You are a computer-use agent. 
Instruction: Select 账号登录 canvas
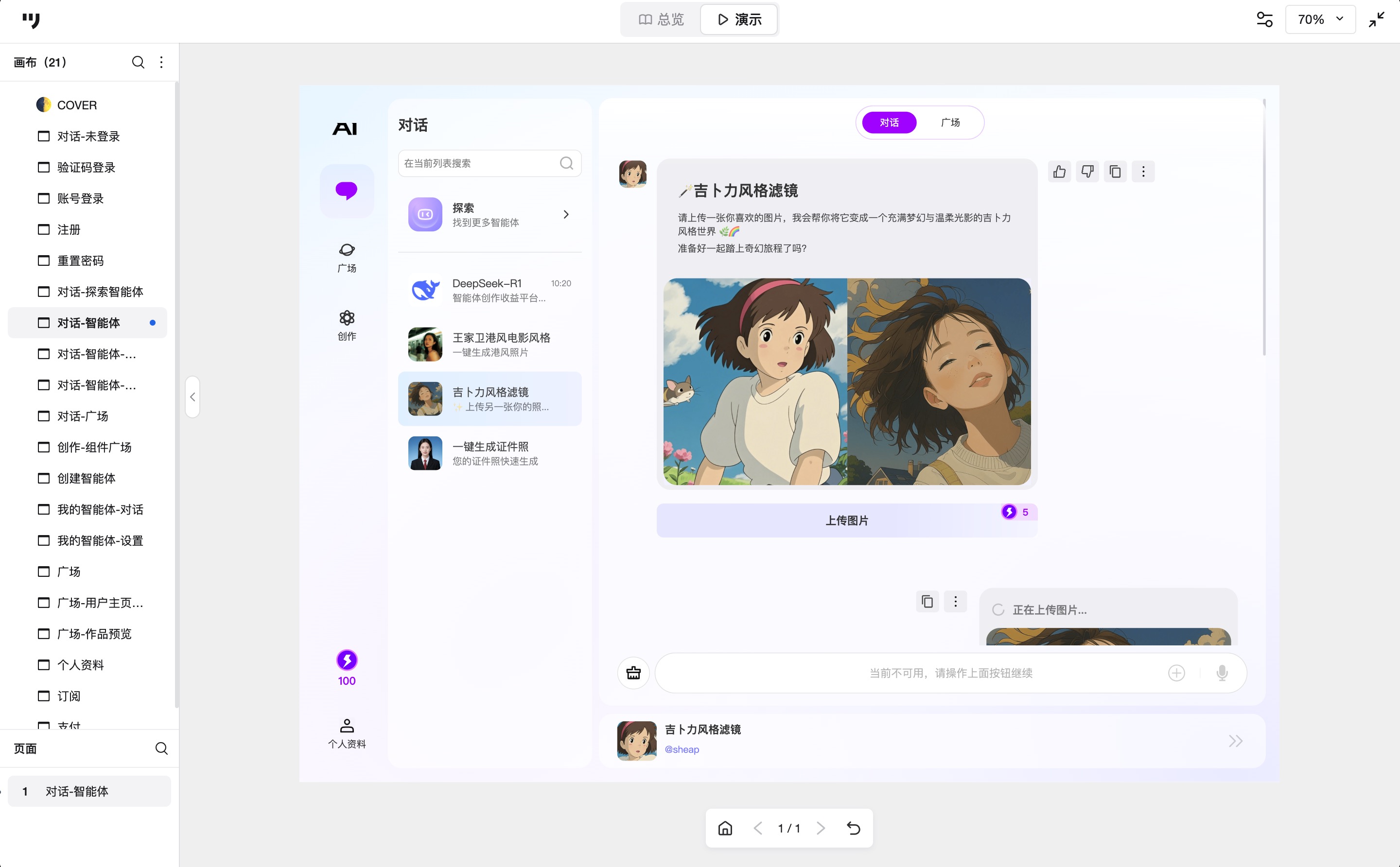coord(88,198)
